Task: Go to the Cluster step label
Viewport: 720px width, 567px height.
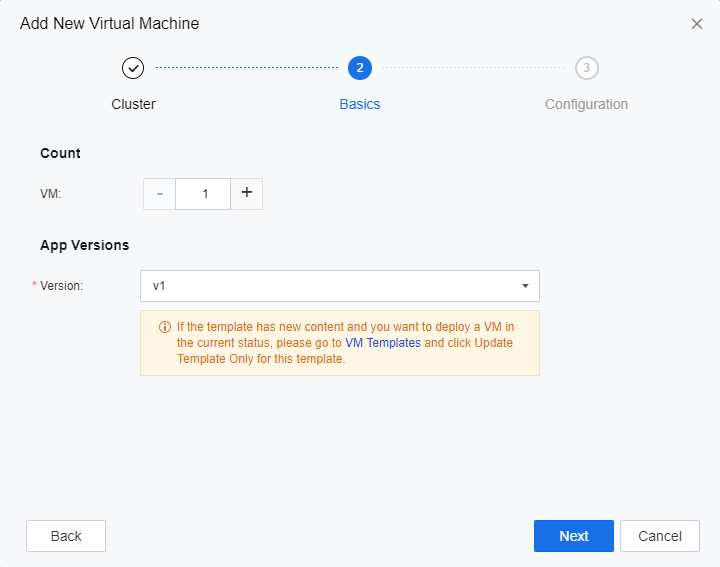Action: point(133,104)
